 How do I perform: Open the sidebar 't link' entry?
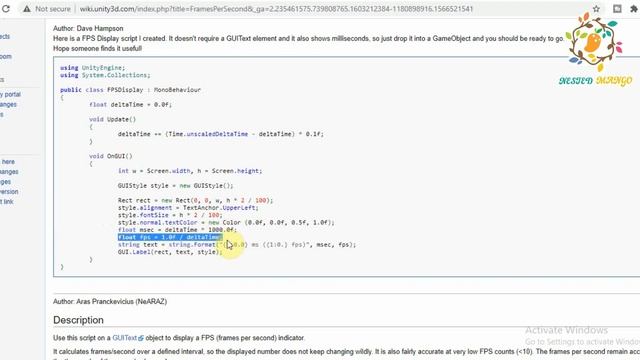pos(7,202)
